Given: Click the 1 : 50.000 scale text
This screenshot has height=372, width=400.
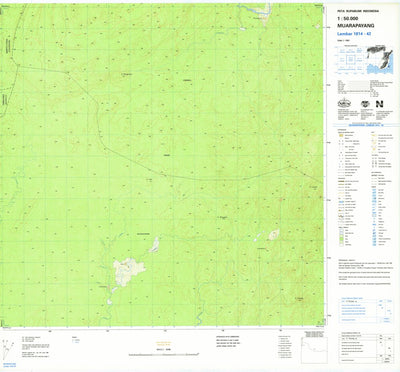Looking at the screenshot, I should click(347, 19).
